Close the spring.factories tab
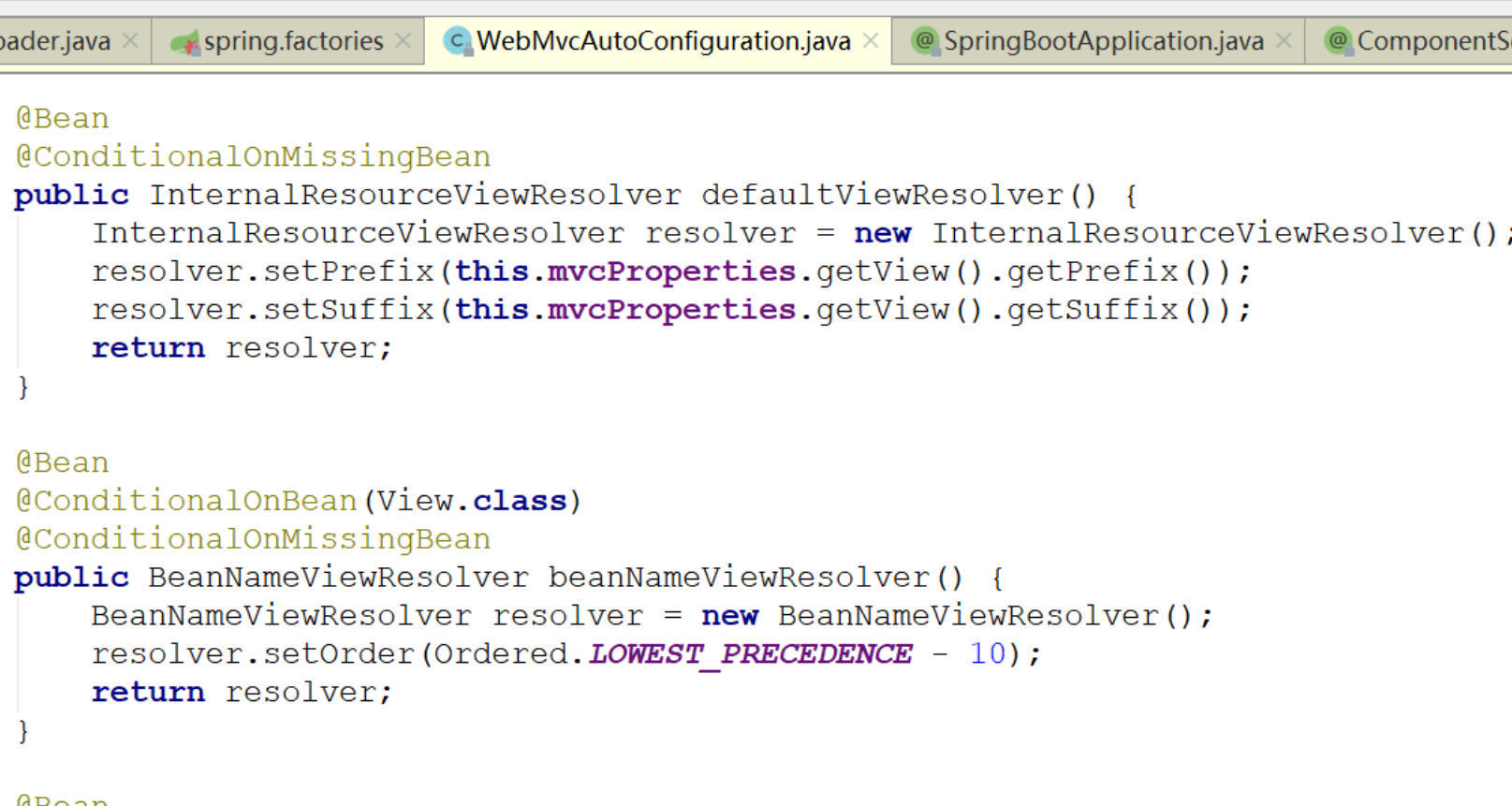The width and height of the screenshot is (1512, 806). pos(403,41)
